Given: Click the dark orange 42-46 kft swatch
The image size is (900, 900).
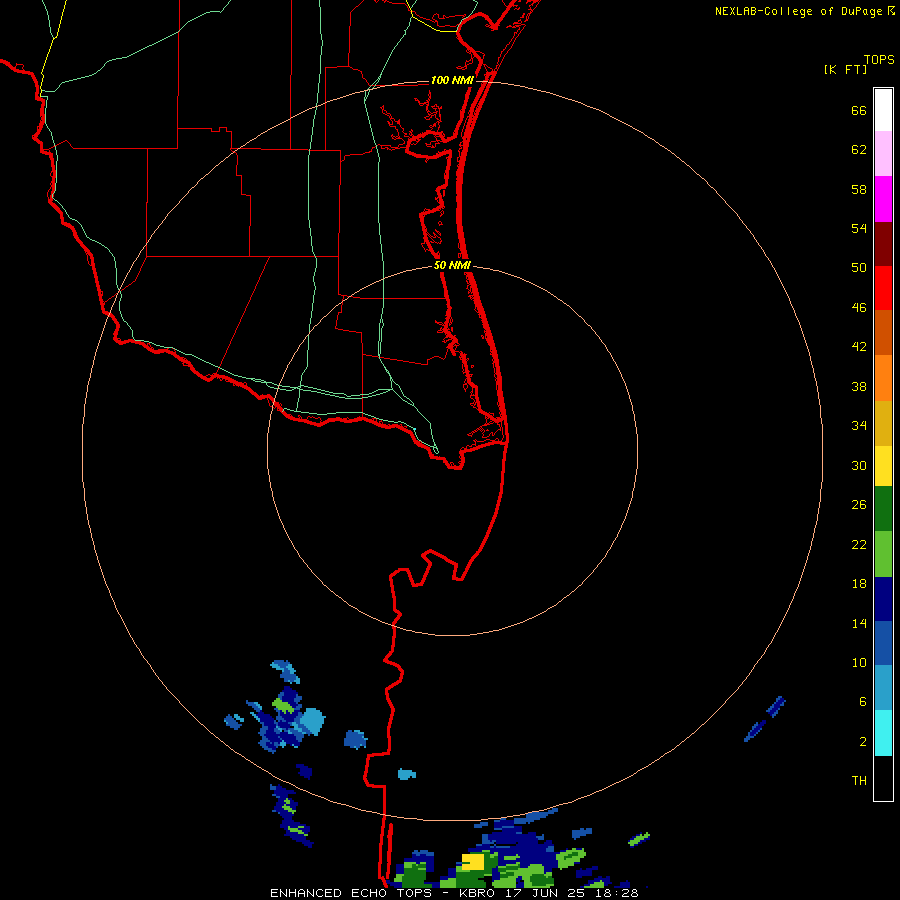Looking at the screenshot, I should [x=883, y=332].
